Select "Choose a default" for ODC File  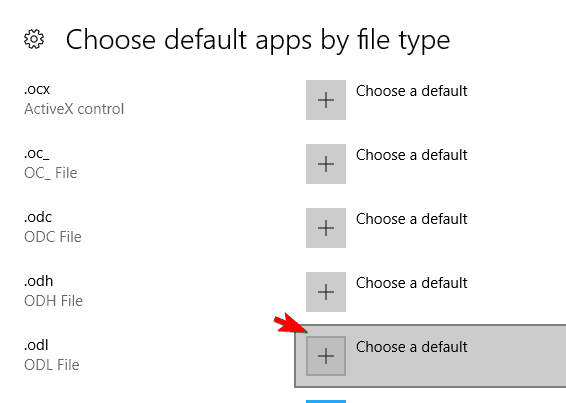[412, 219]
